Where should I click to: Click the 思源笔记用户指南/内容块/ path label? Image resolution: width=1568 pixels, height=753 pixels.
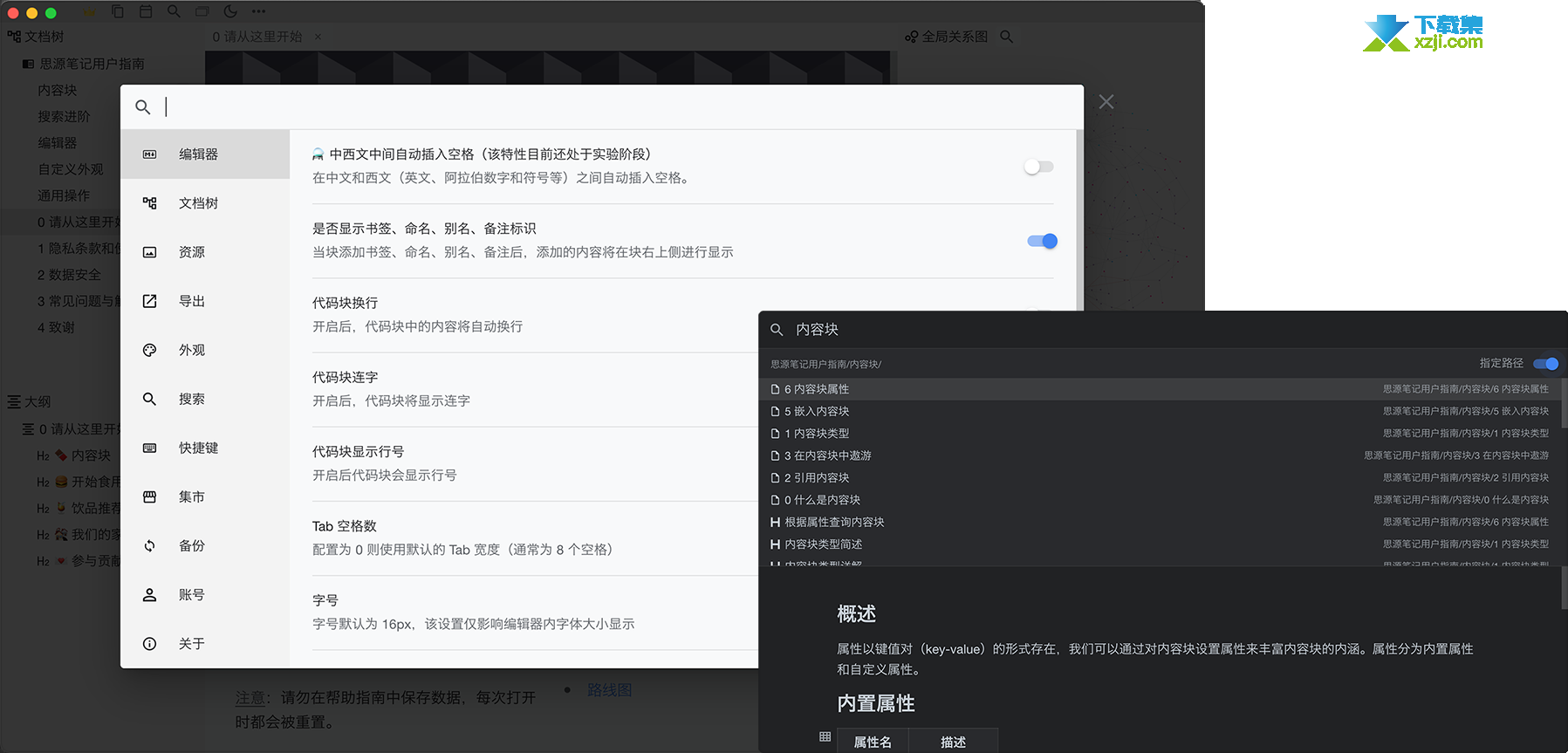825,364
